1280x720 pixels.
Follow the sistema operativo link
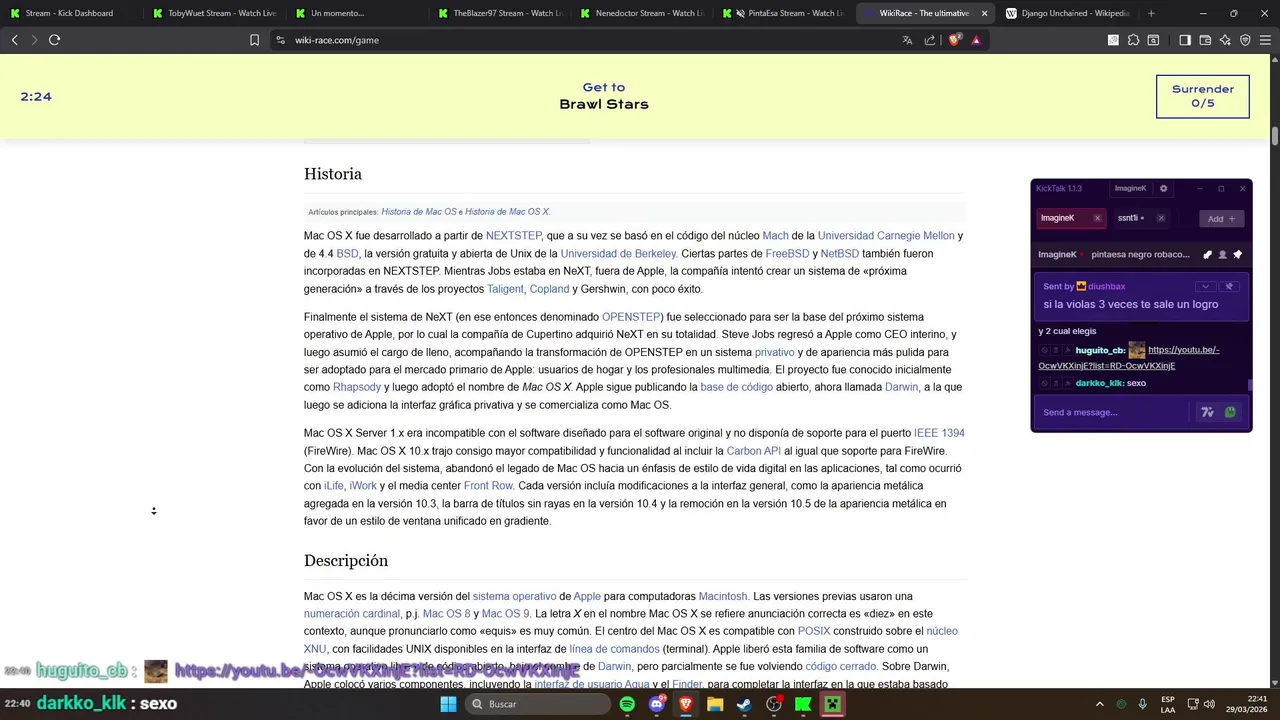point(514,596)
